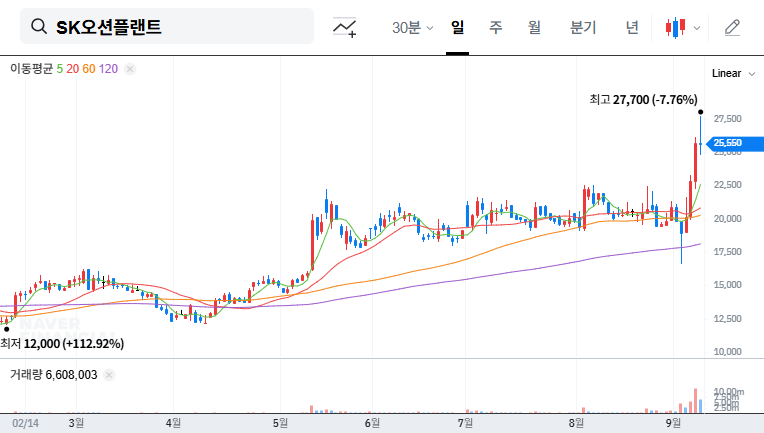Viewport: 764px width, 433px height.
Task: Click the 6월 time axis label
Action: 372,423
